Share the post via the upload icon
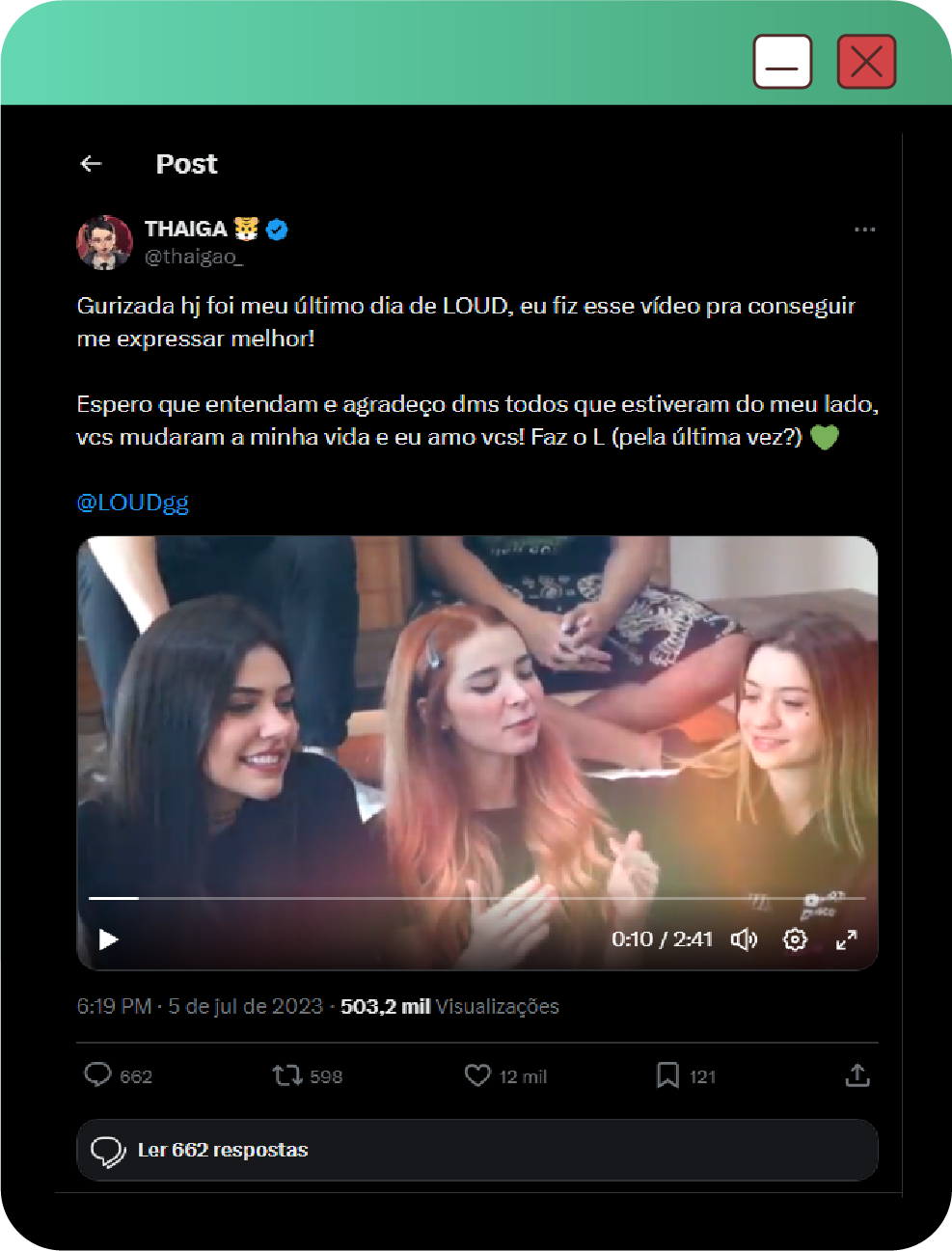This screenshot has height=1251, width=952. click(x=857, y=1074)
